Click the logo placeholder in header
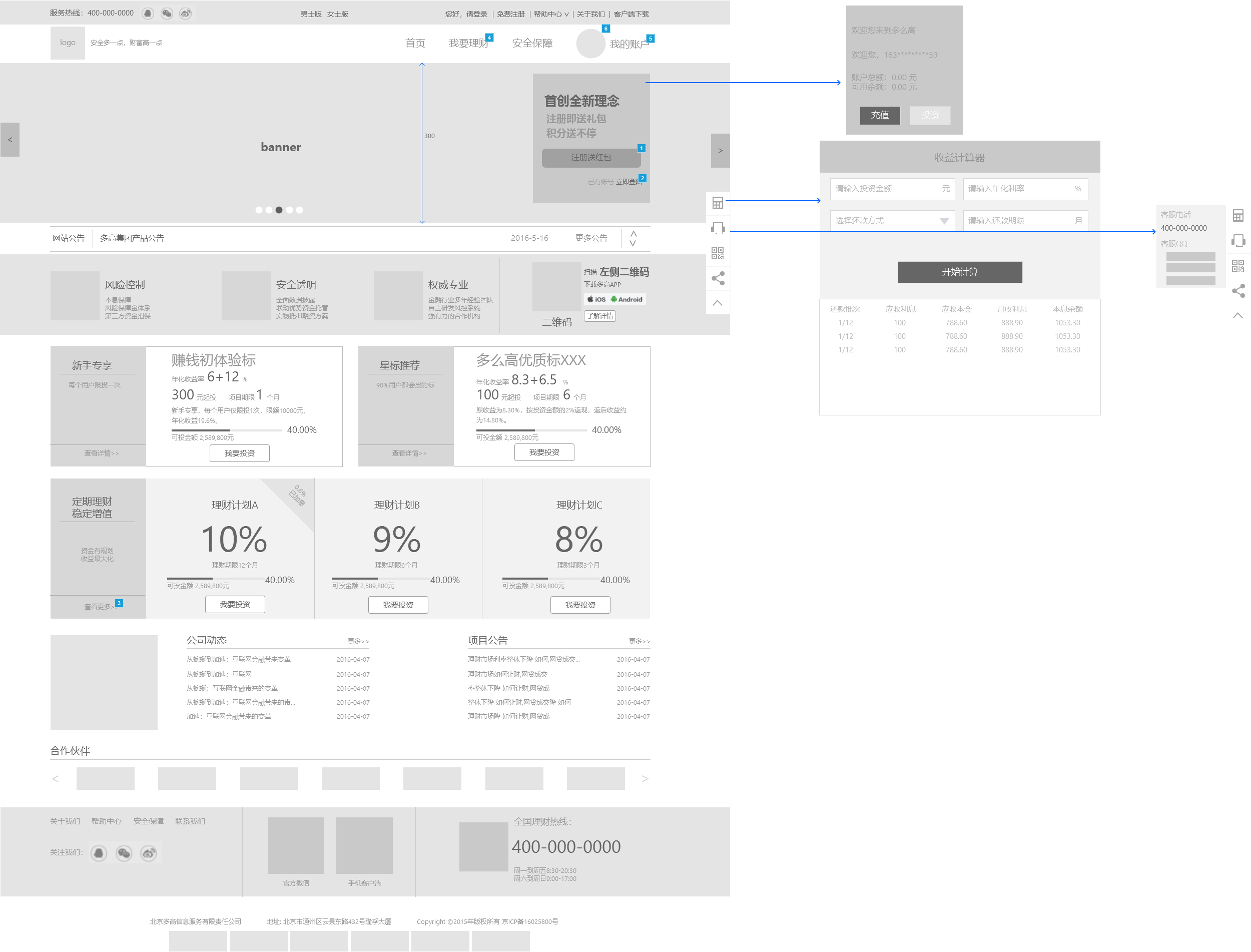The image size is (1251, 952). click(68, 43)
